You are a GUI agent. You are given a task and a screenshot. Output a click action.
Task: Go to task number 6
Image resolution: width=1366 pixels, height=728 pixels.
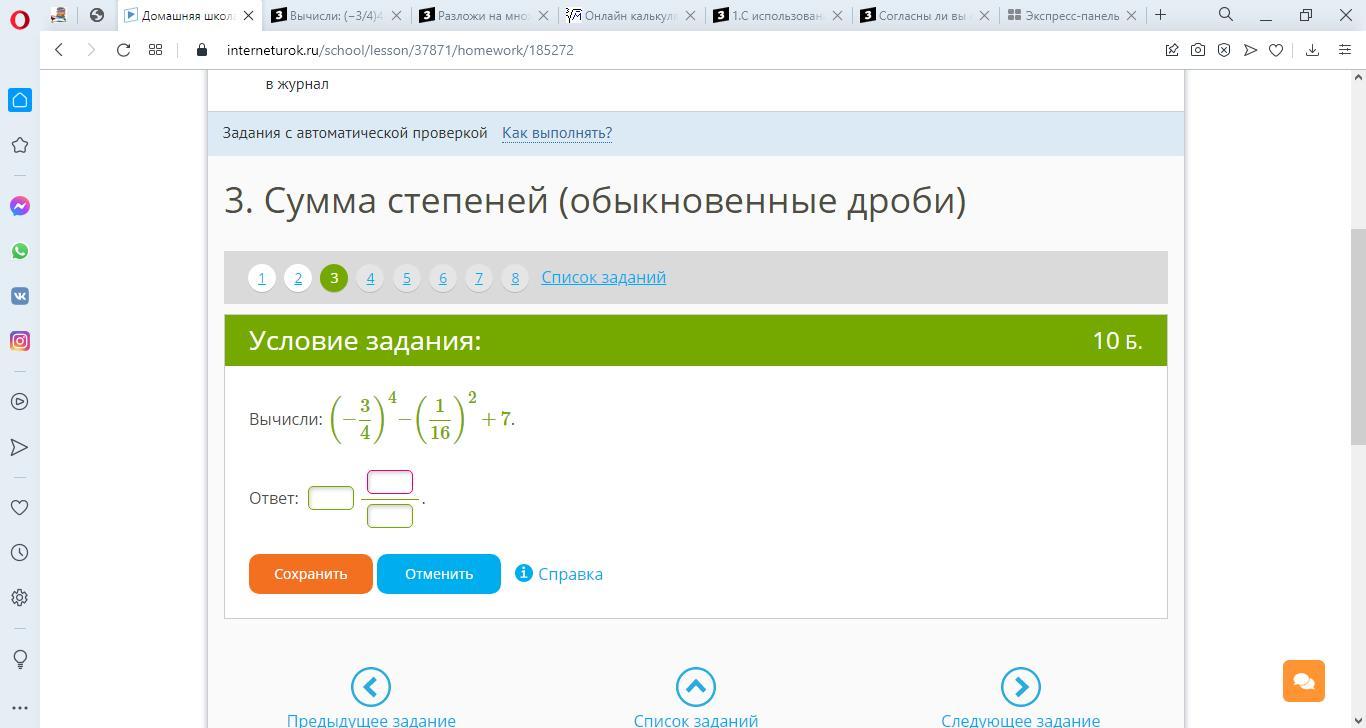(x=442, y=278)
